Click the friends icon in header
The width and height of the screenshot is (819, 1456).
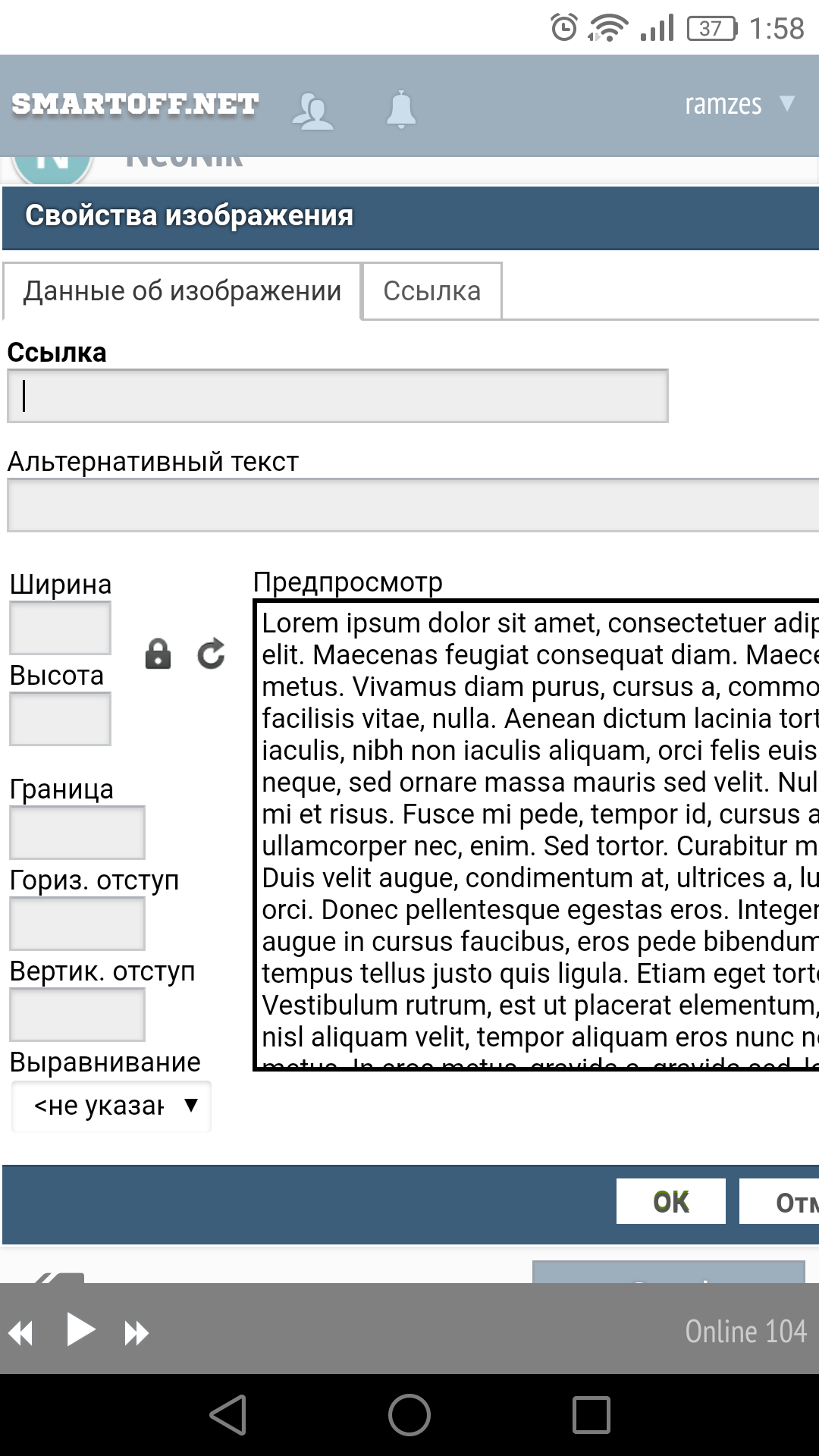(312, 111)
